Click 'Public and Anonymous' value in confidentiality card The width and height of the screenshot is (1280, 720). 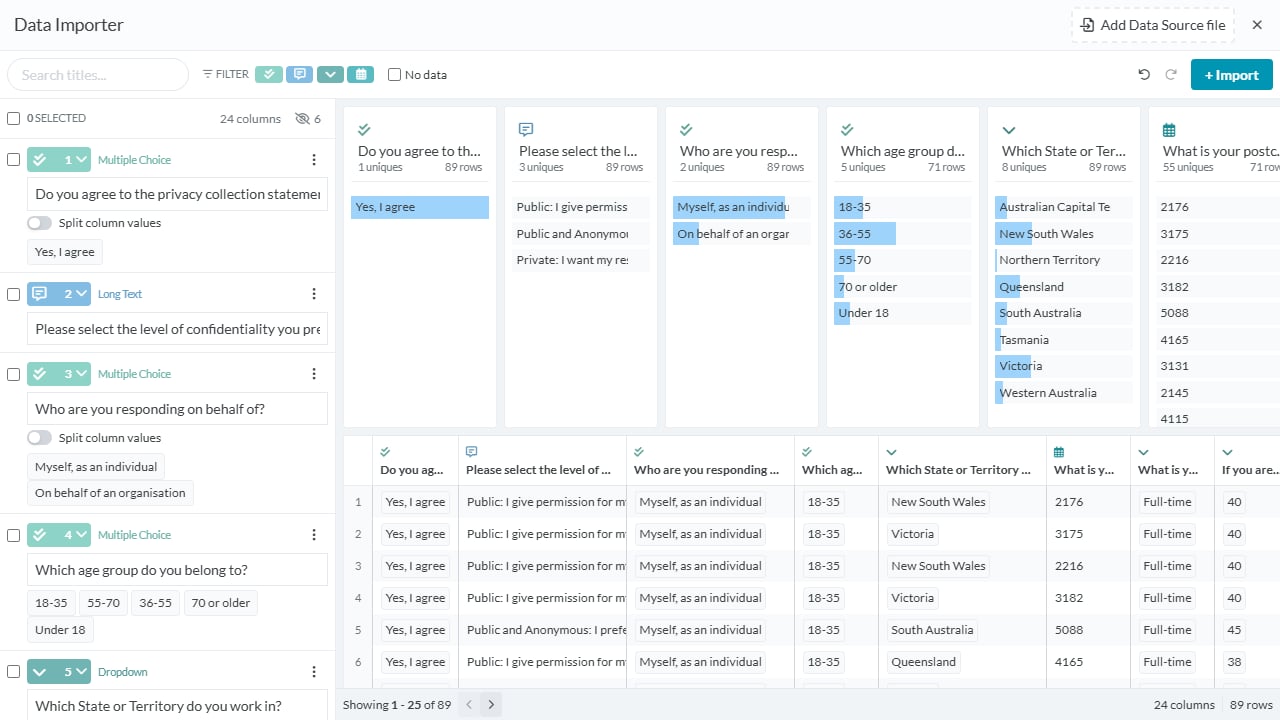[581, 234]
